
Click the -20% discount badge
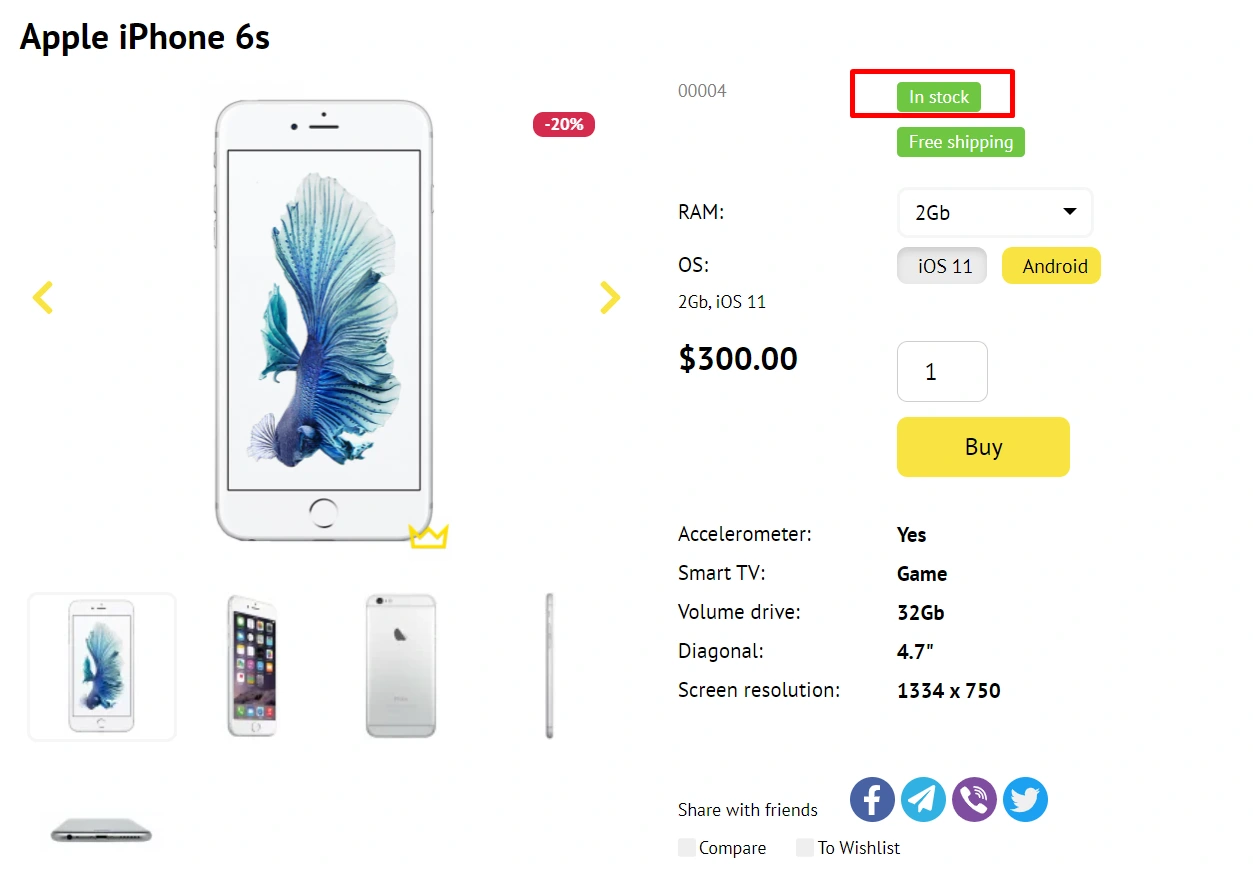tap(564, 124)
